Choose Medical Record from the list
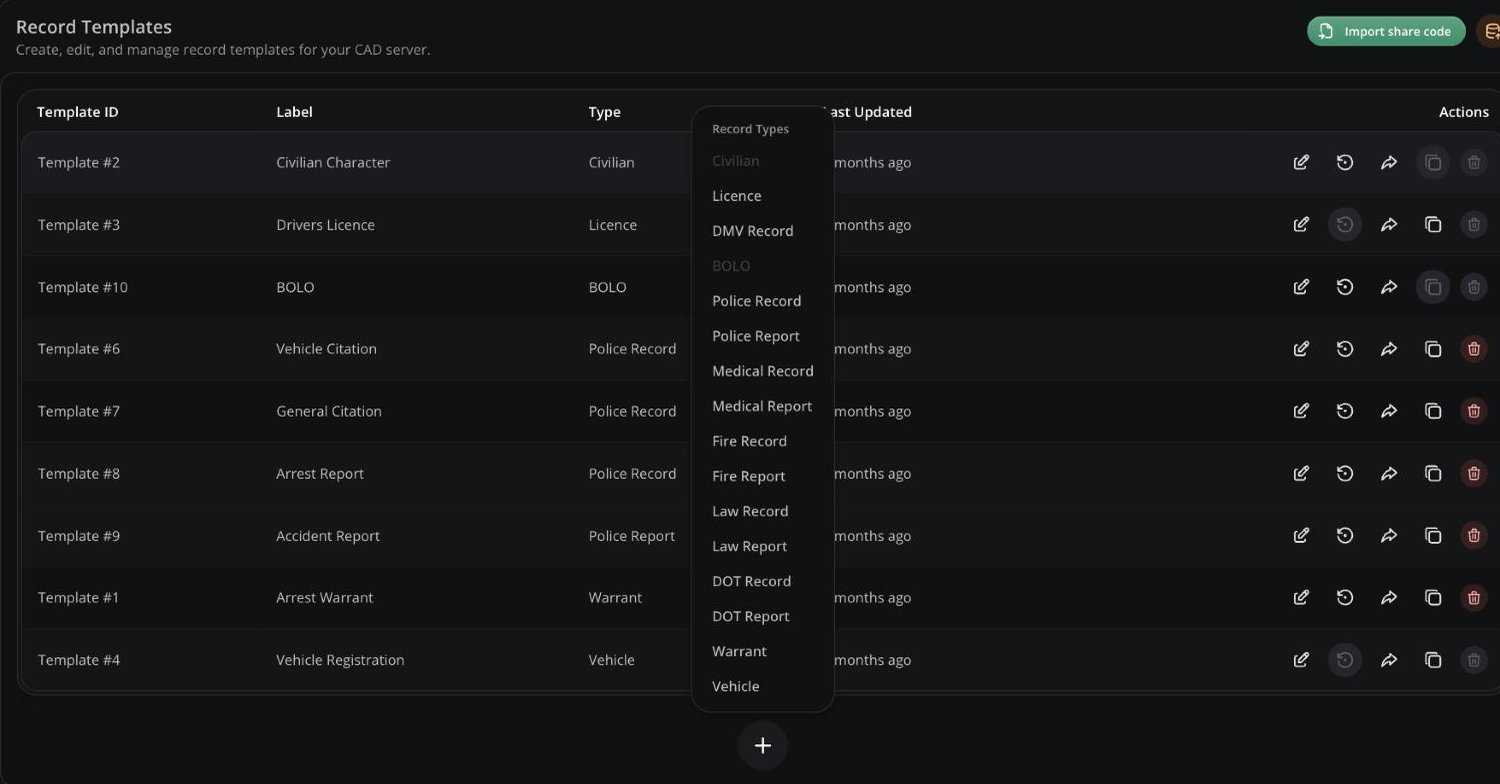 click(762, 371)
